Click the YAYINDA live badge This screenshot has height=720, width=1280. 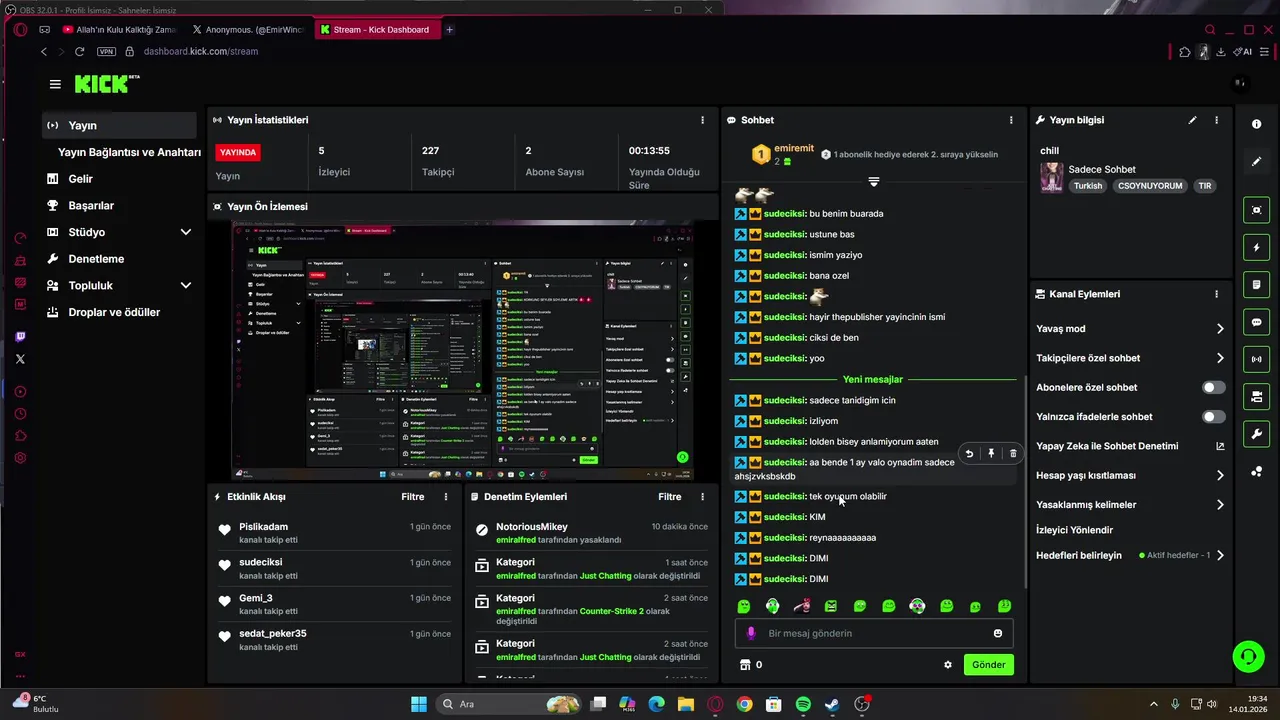point(238,153)
